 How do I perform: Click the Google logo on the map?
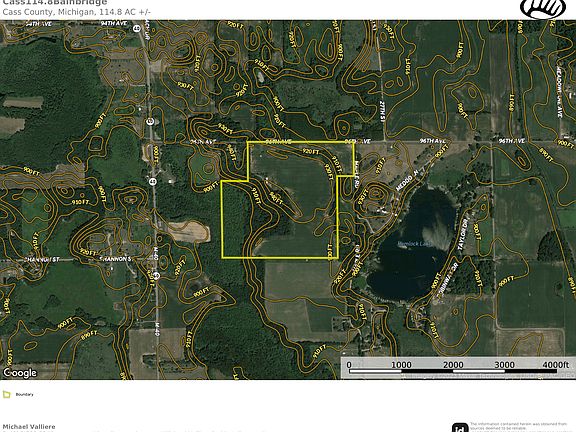click(20, 373)
